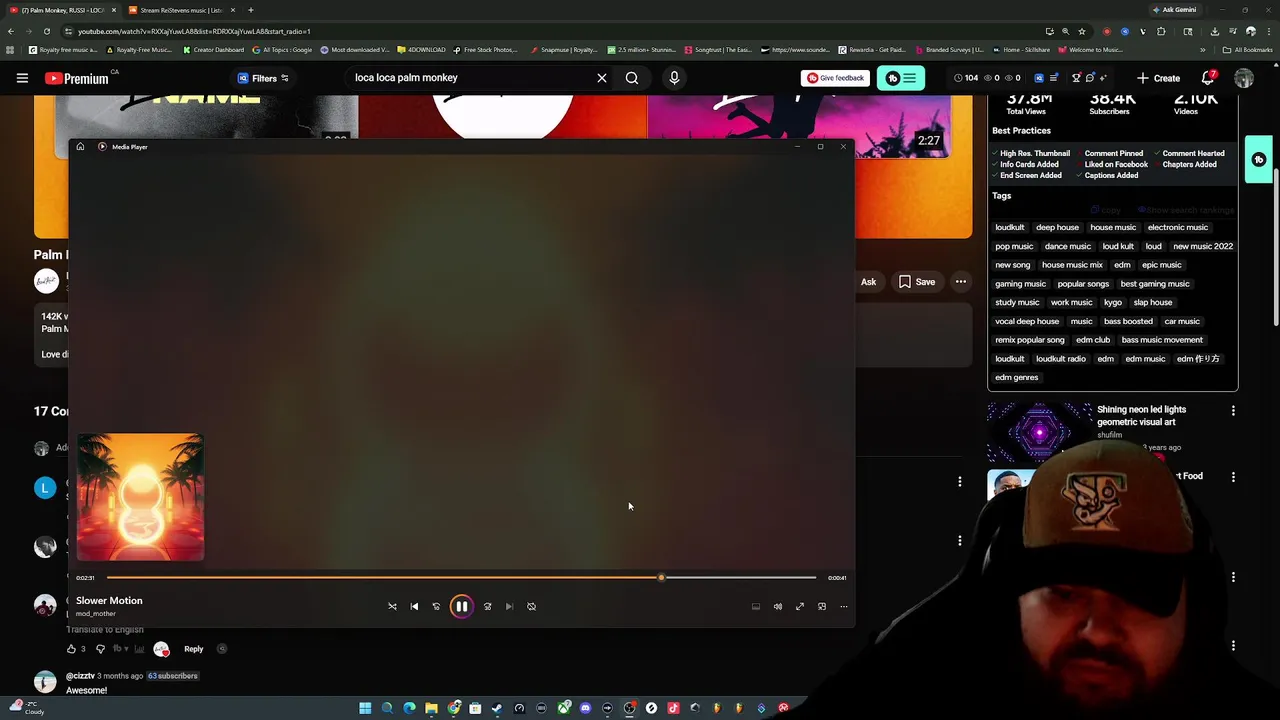Screen dimensions: 1280x720
Task: Open video more actions ellipsis
Action: [961, 282]
